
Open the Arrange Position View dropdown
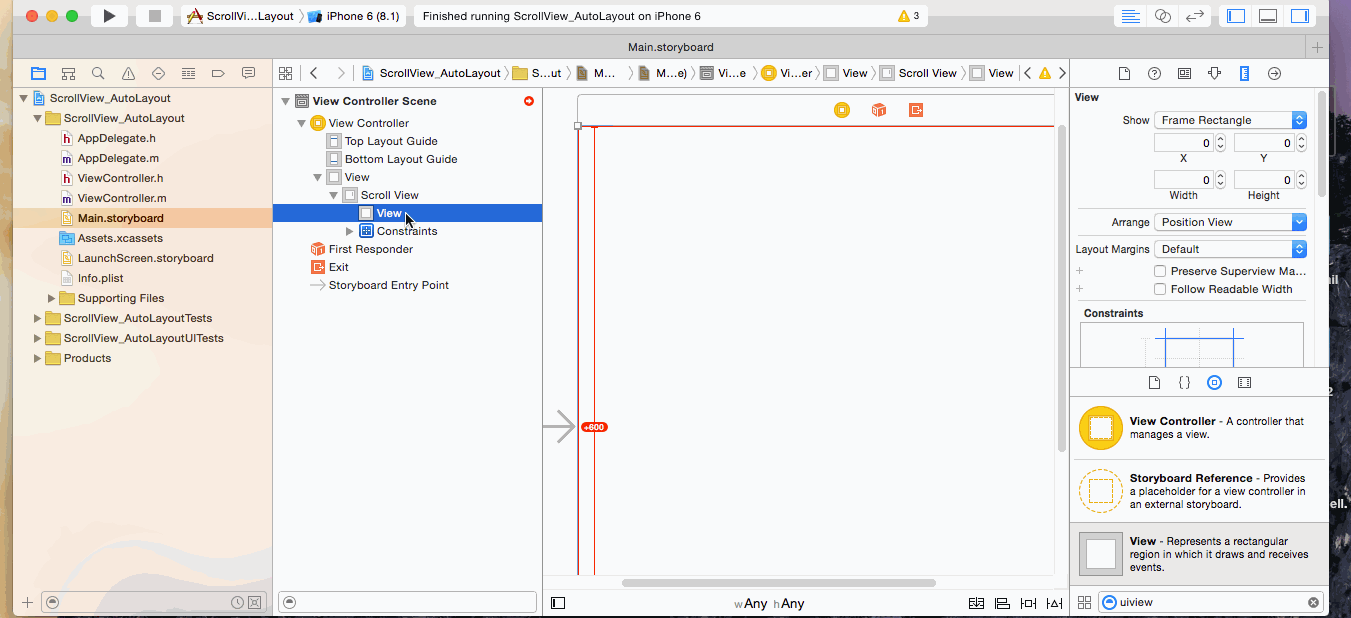tap(1230, 222)
